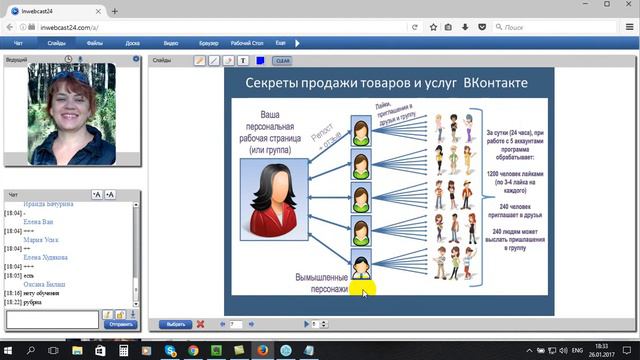Click the Выбрать button below slides

pos(175,324)
